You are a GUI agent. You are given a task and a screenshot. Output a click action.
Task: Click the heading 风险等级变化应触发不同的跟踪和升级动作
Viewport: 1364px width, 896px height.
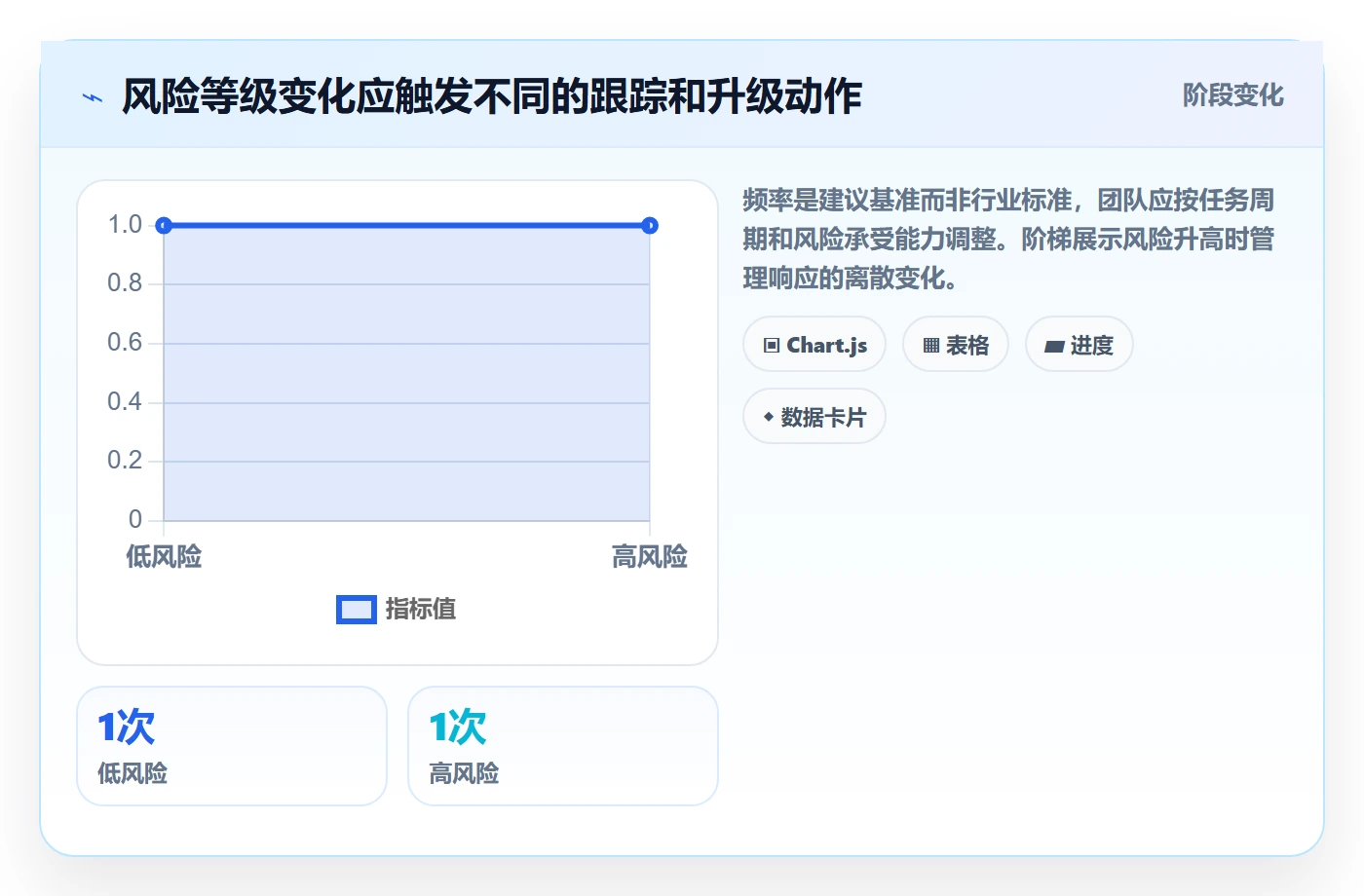[492, 96]
